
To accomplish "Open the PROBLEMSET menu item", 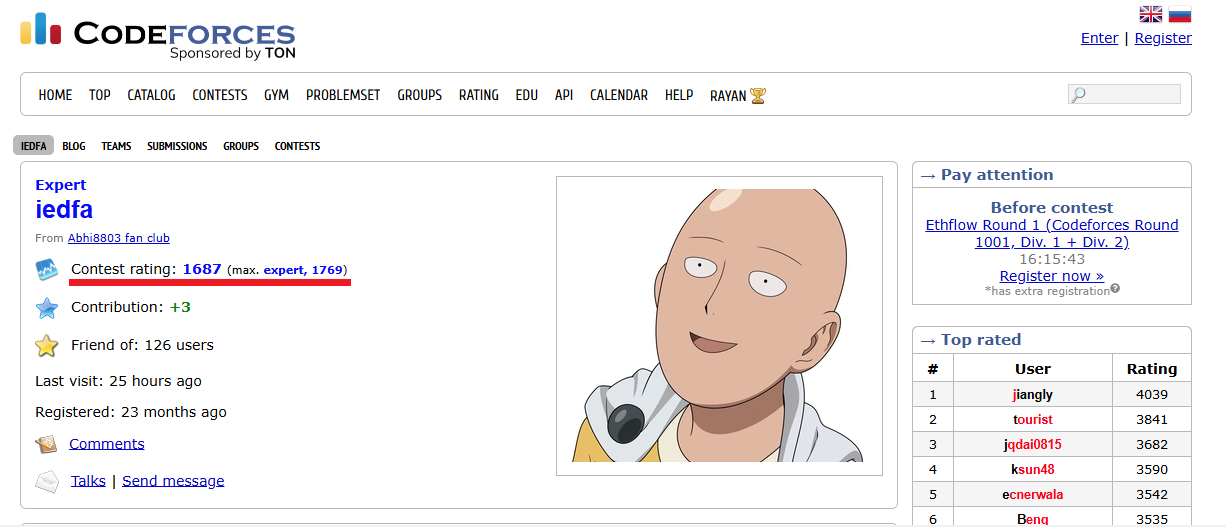I will point(343,95).
